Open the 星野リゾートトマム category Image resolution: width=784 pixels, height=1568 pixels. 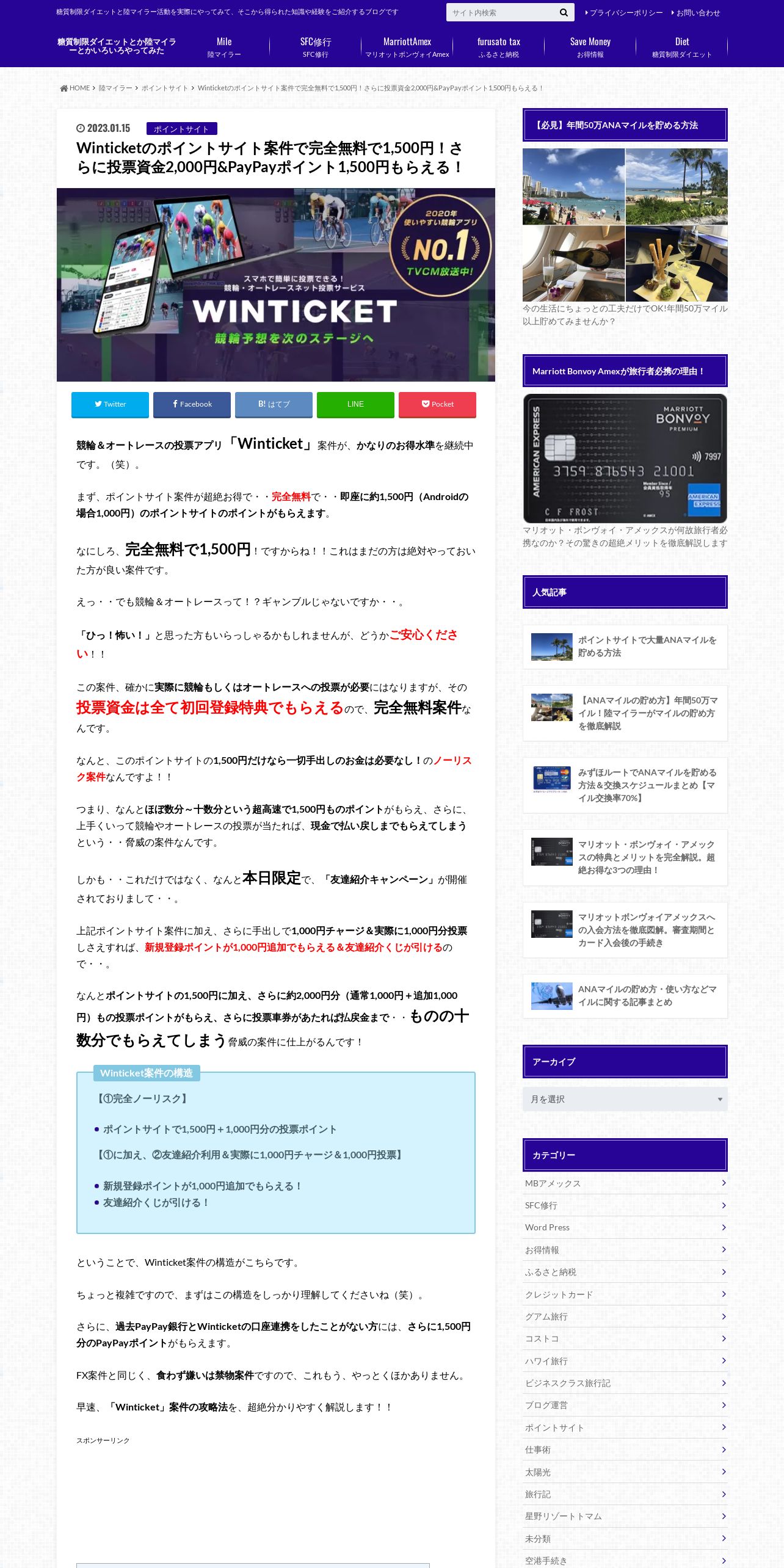pyautogui.click(x=625, y=1516)
